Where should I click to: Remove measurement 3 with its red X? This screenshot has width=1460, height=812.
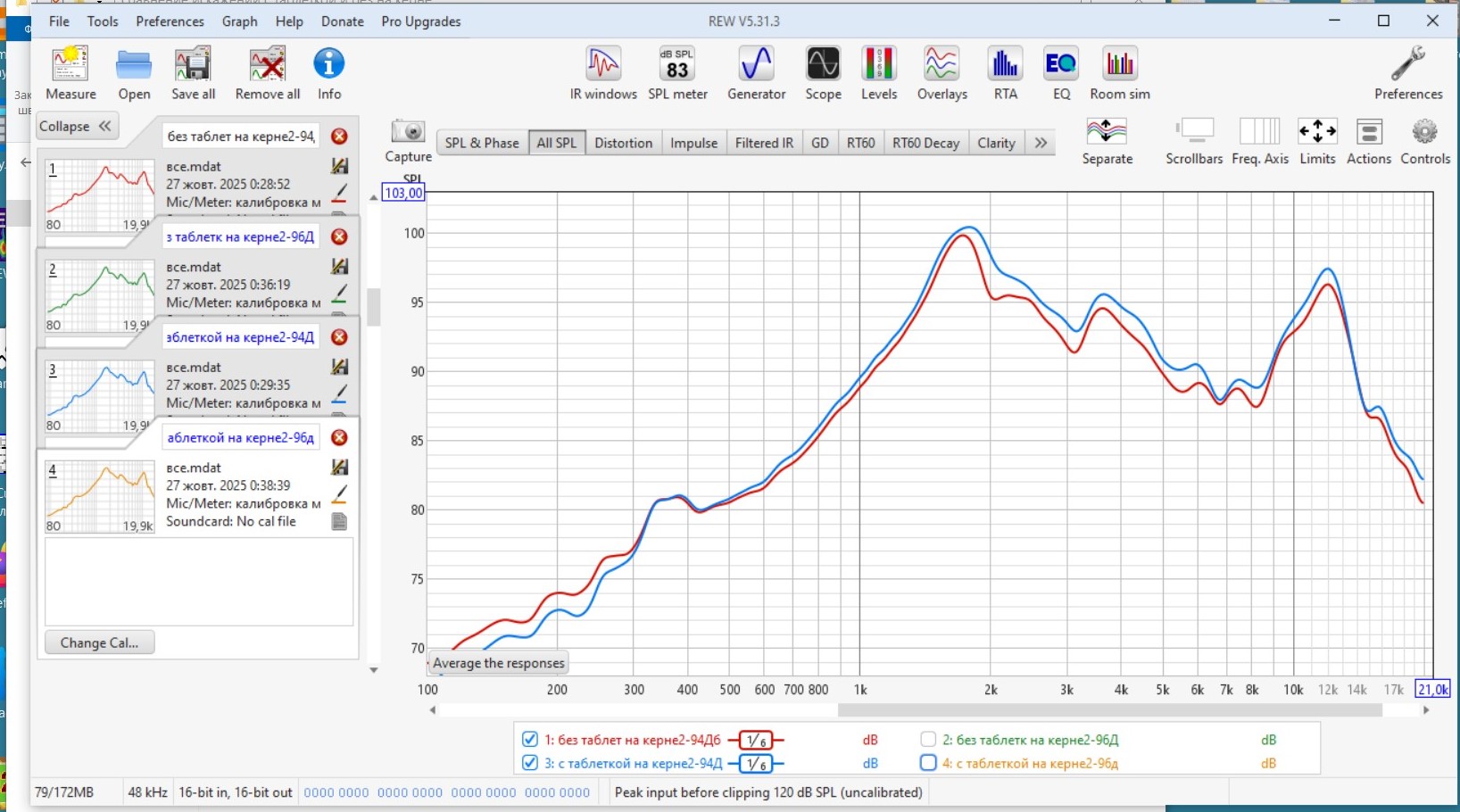339,337
